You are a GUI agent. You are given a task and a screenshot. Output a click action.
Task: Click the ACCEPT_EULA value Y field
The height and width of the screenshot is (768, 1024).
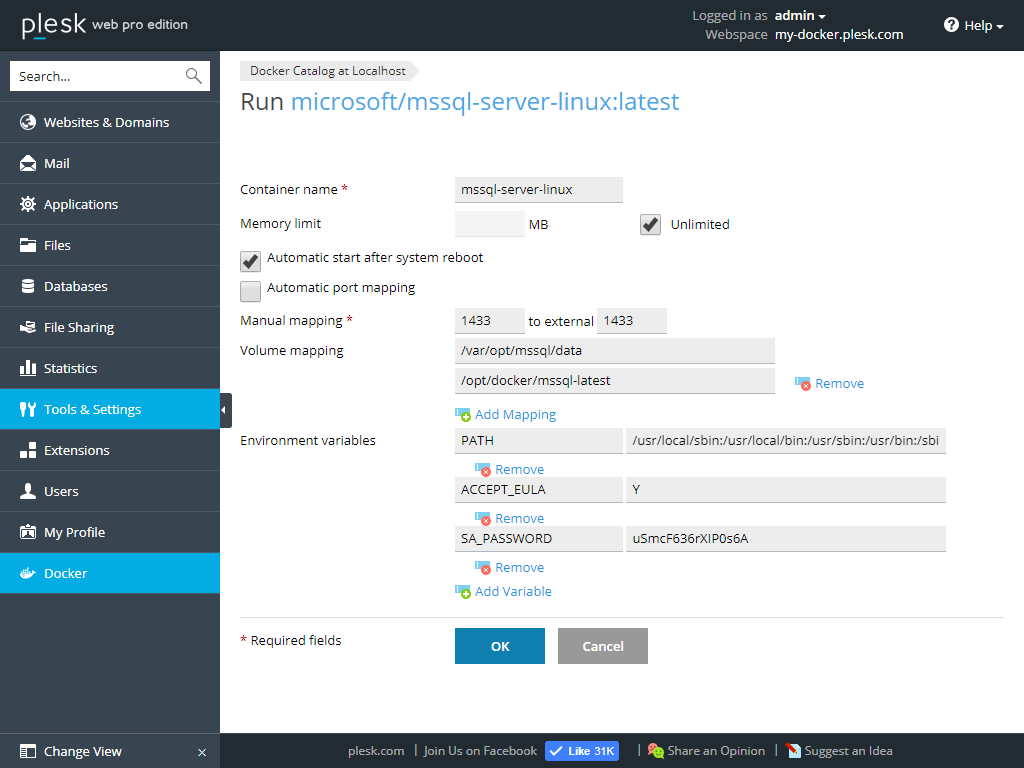pos(786,490)
